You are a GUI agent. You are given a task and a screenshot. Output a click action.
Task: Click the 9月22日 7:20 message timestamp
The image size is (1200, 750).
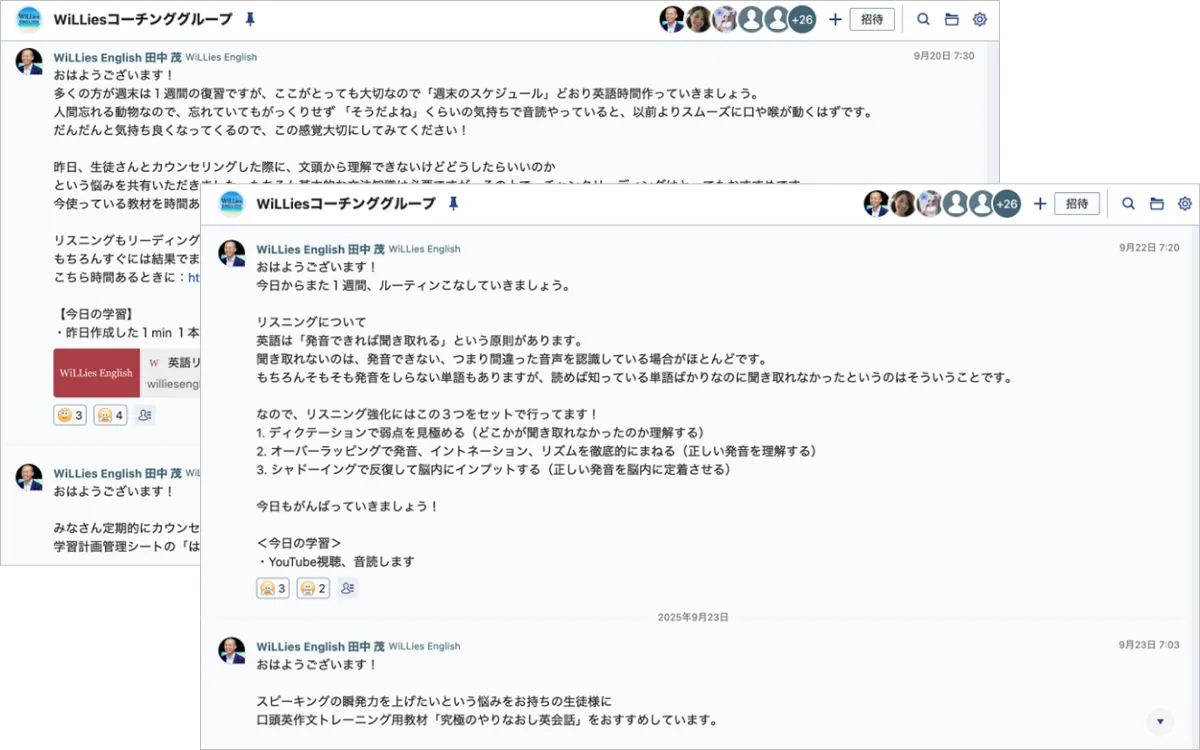click(1149, 248)
